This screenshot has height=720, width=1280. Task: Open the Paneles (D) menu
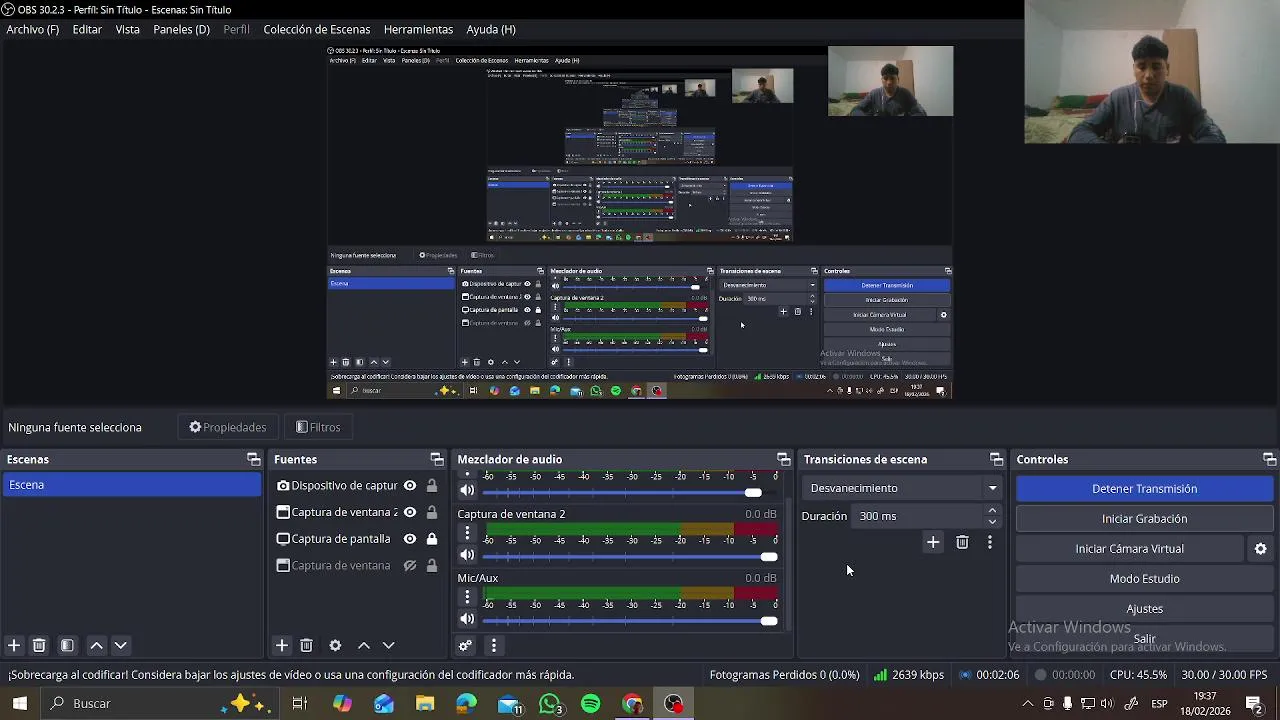182,30
